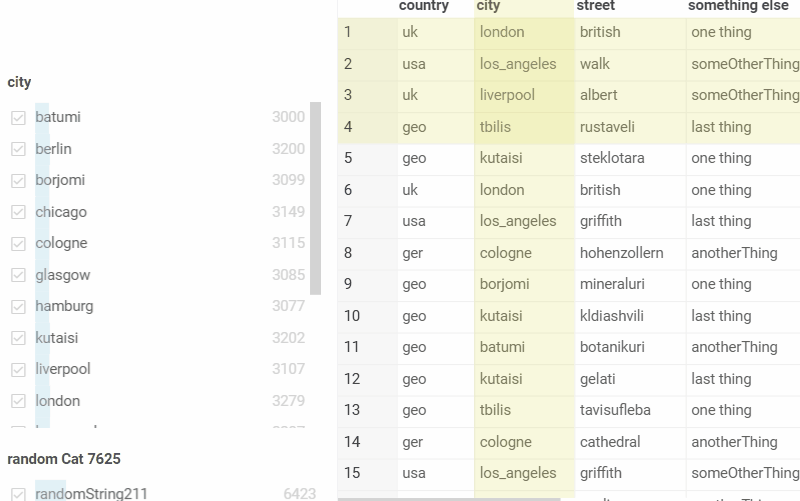The width and height of the screenshot is (800, 501).
Task: Select the rustaveli cell in row 4
Action: [x=607, y=127]
